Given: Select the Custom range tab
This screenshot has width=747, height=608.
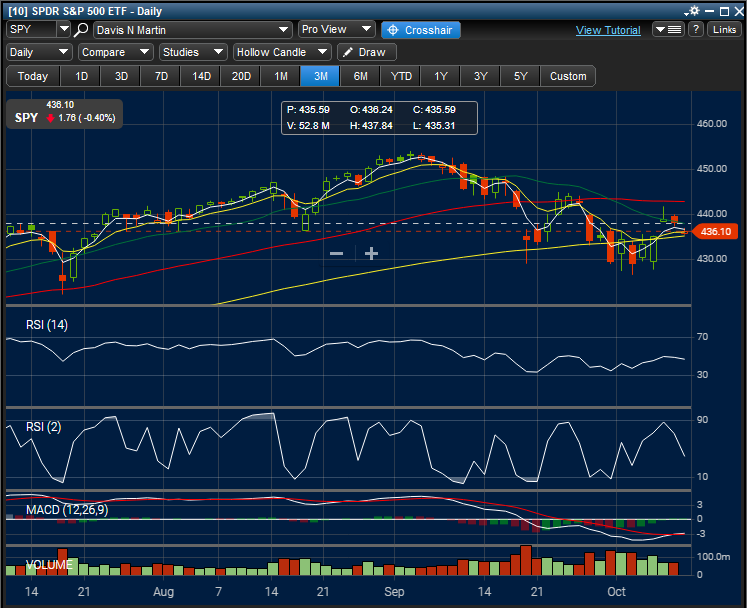Looking at the screenshot, I should [568, 76].
